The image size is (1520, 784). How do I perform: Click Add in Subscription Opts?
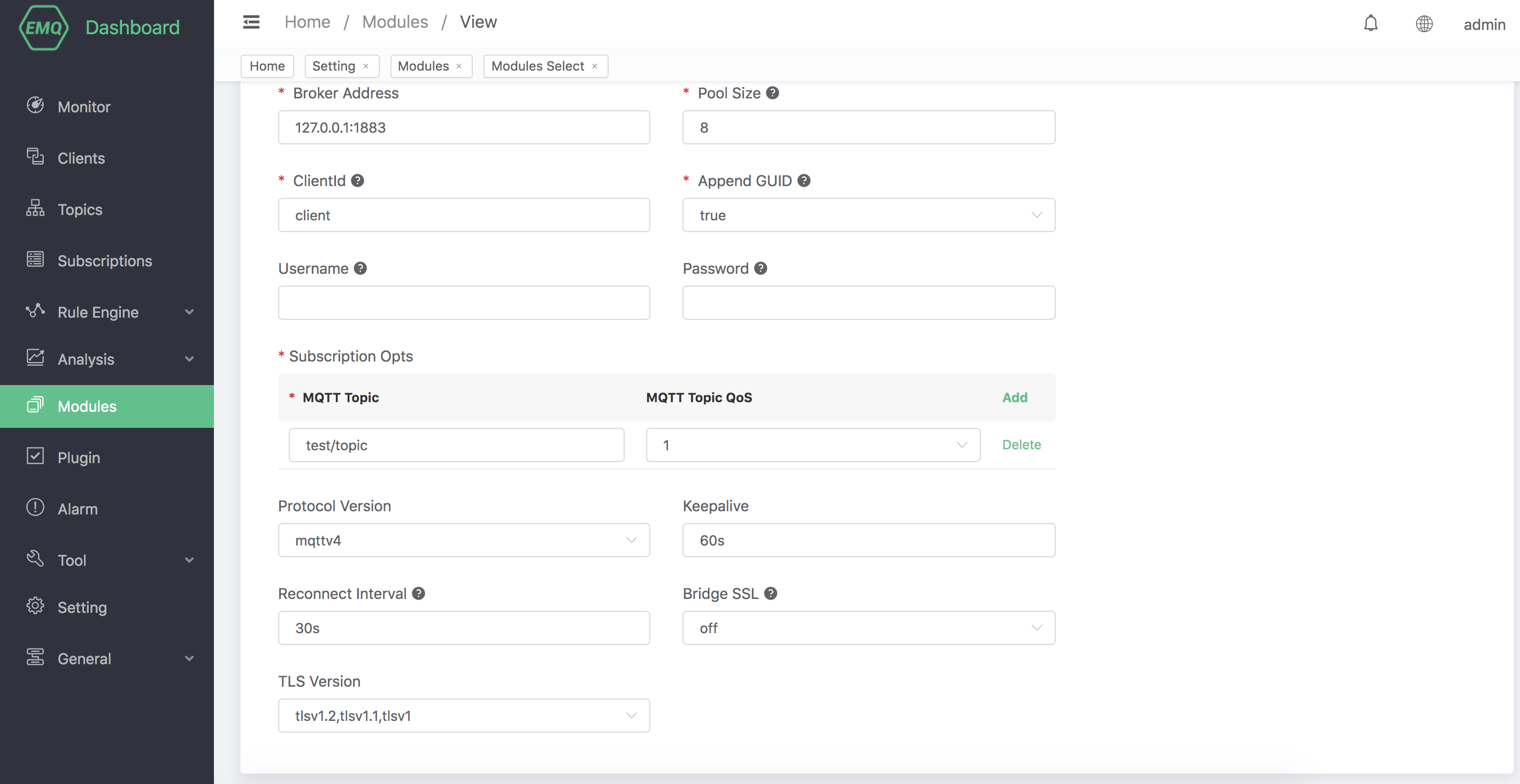coord(1015,397)
